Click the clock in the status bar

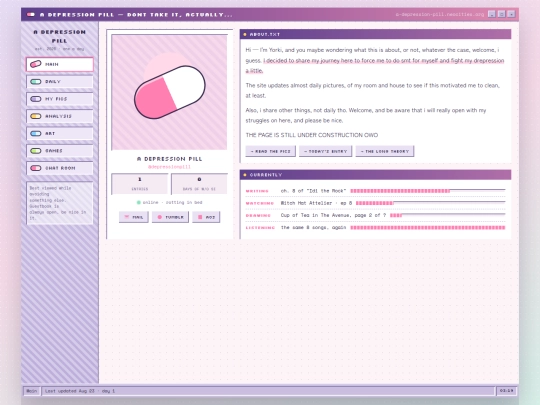pos(506,391)
